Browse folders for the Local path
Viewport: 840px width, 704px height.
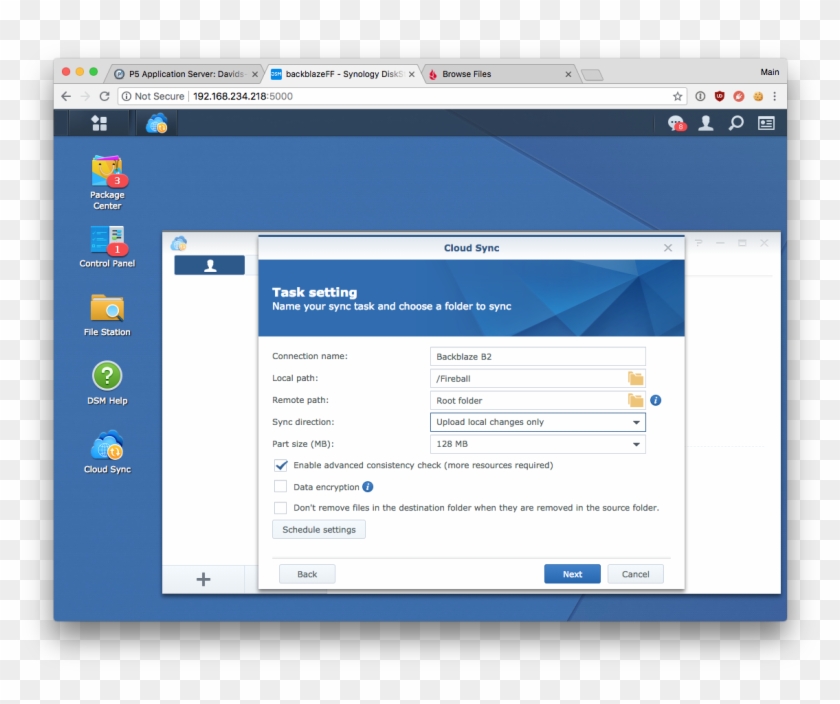tap(634, 378)
